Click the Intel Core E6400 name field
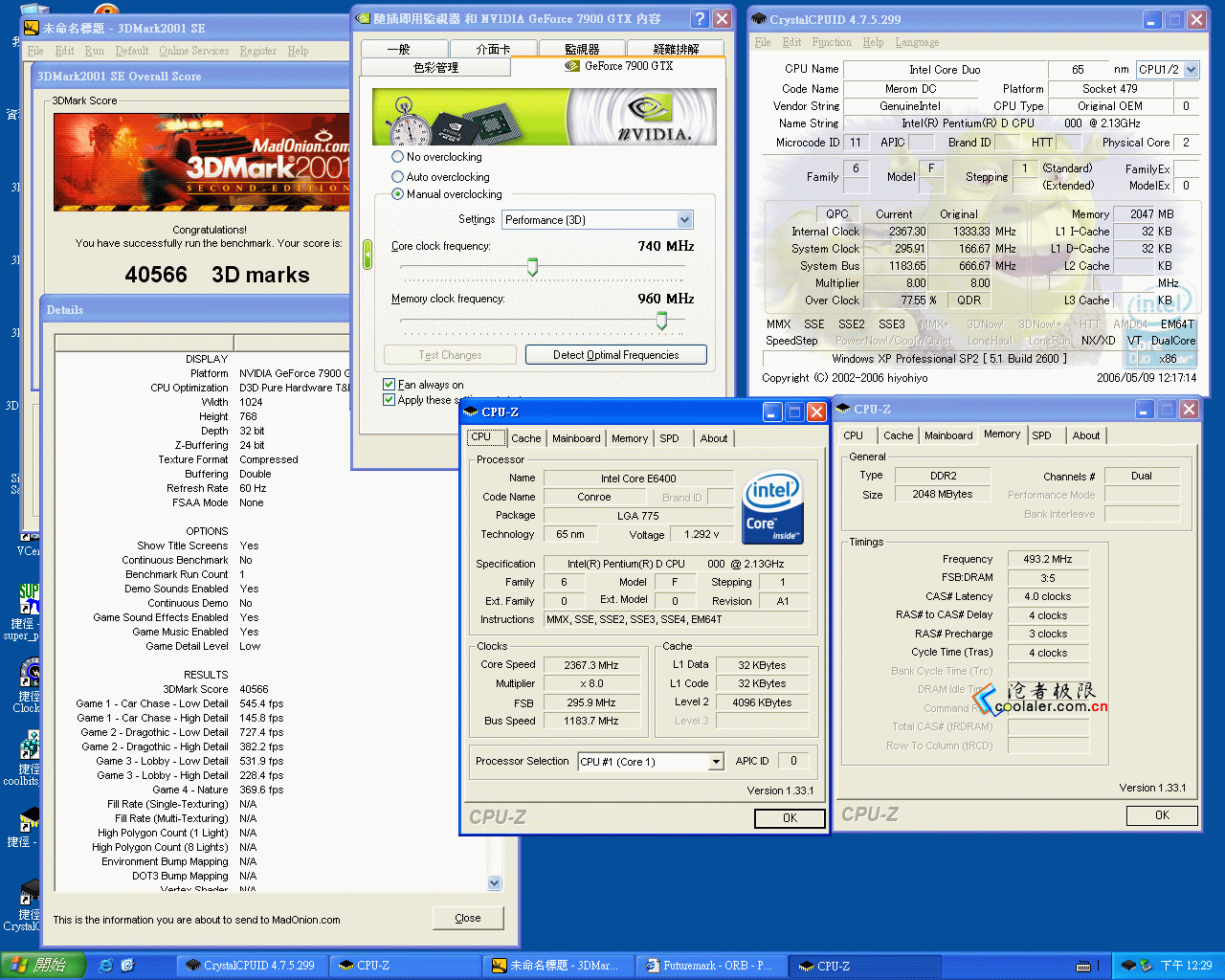The height and width of the screenshot is (980, 1225). (x=638, y=479)
